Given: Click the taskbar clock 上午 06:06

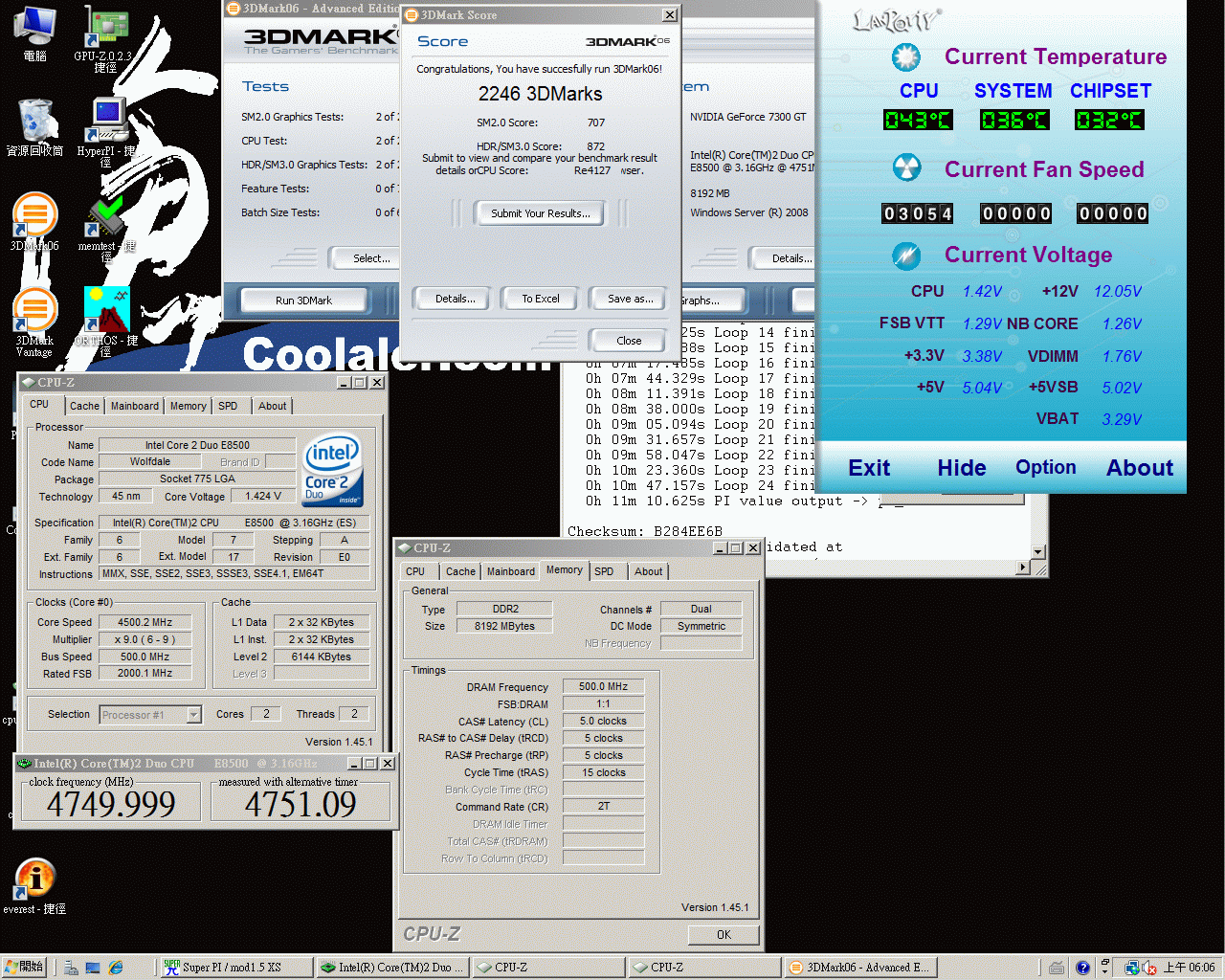Looking at the screenshot, I should [x=1190, y=968].
